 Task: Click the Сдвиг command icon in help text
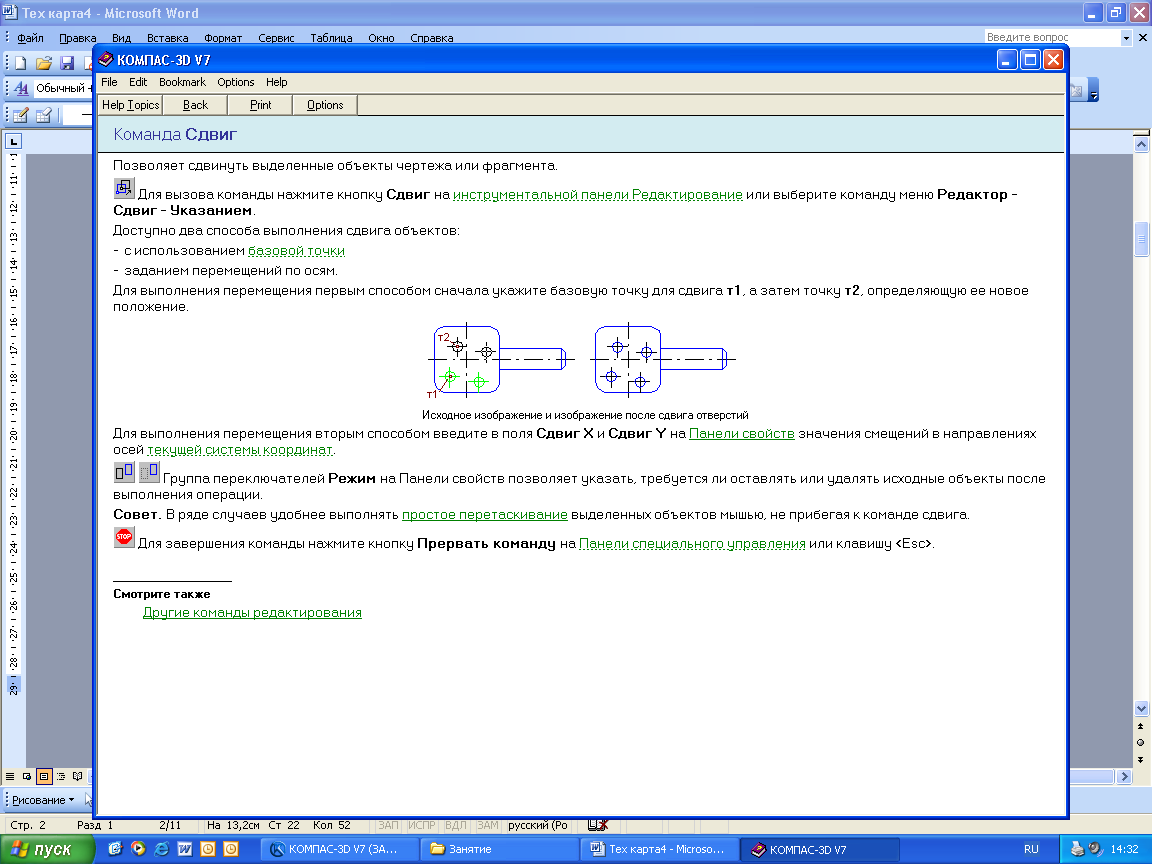pos(124,188)
